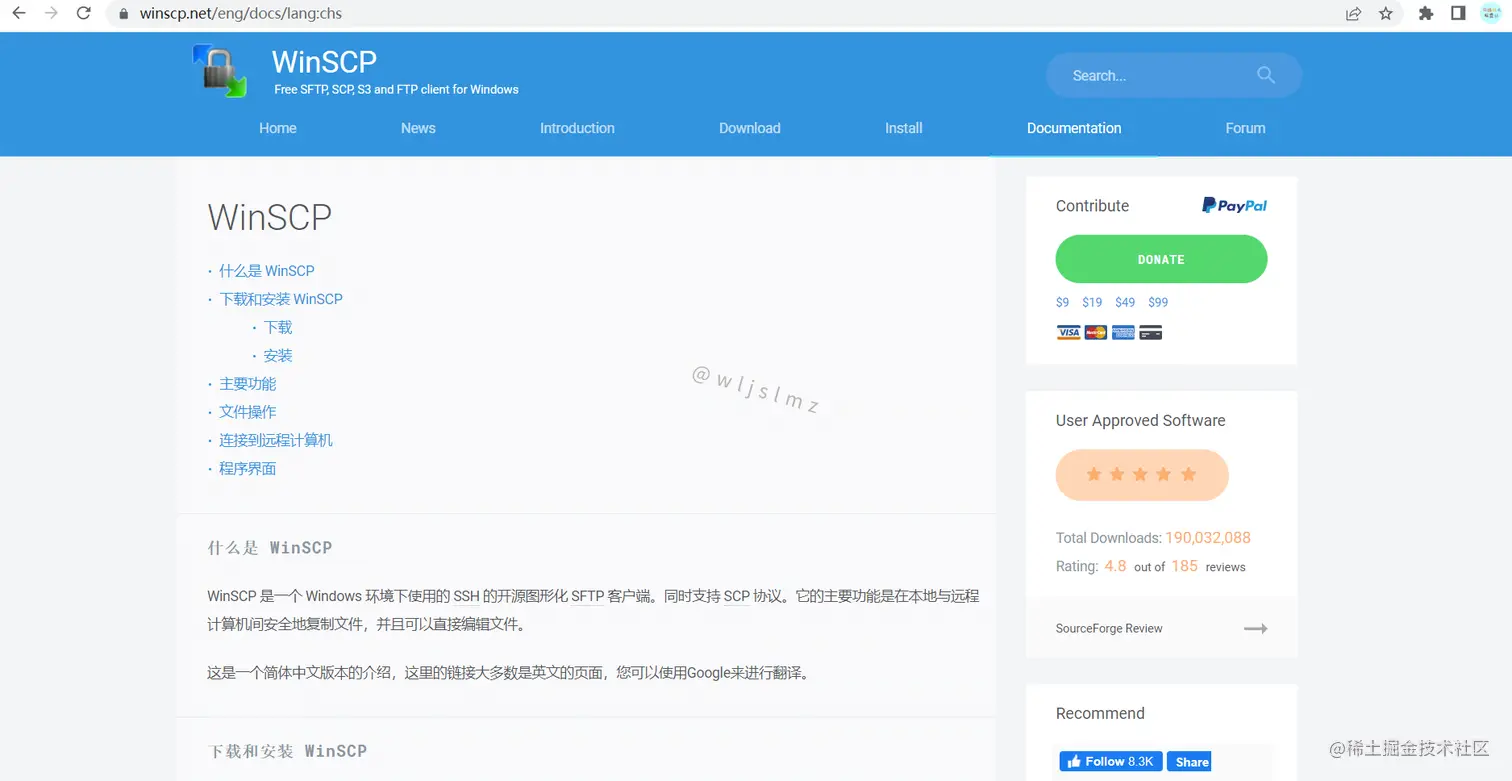The image size is (1512, 781).
Task: Select the Visa card icon
Action: click(x=1067, y=332)
